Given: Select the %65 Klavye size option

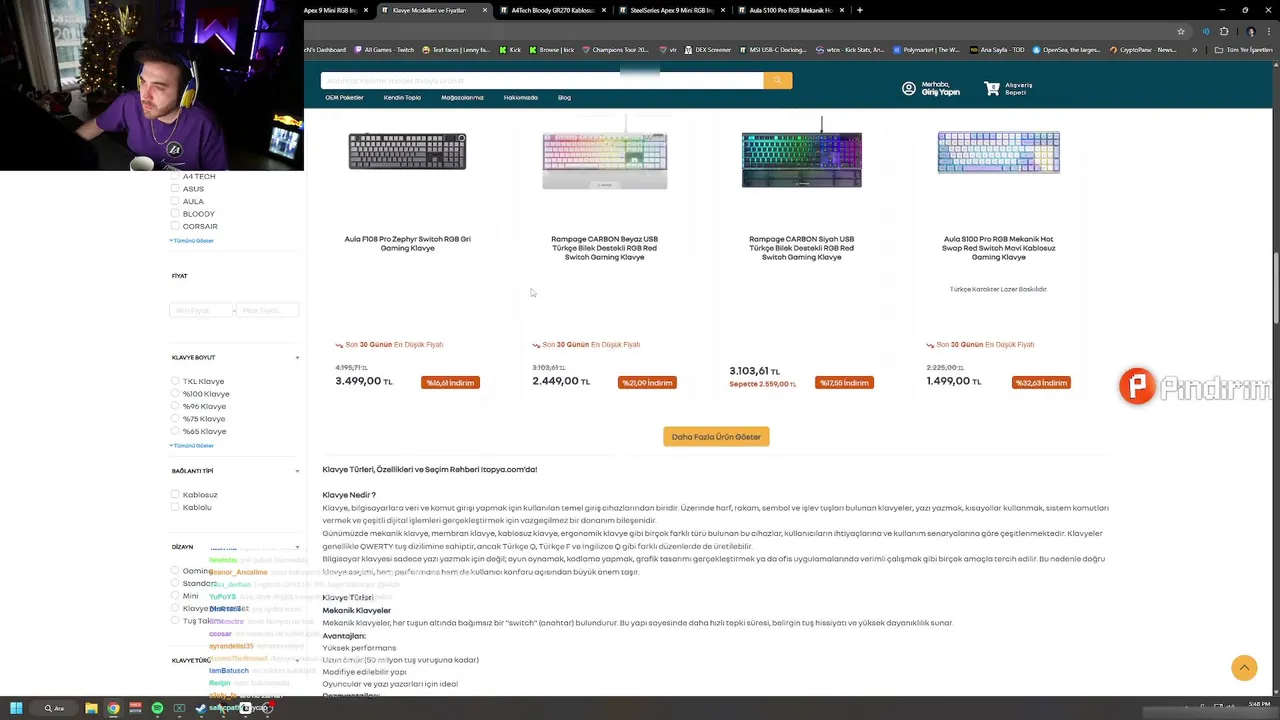Looking at the screenshot, I should pos(175,431).
